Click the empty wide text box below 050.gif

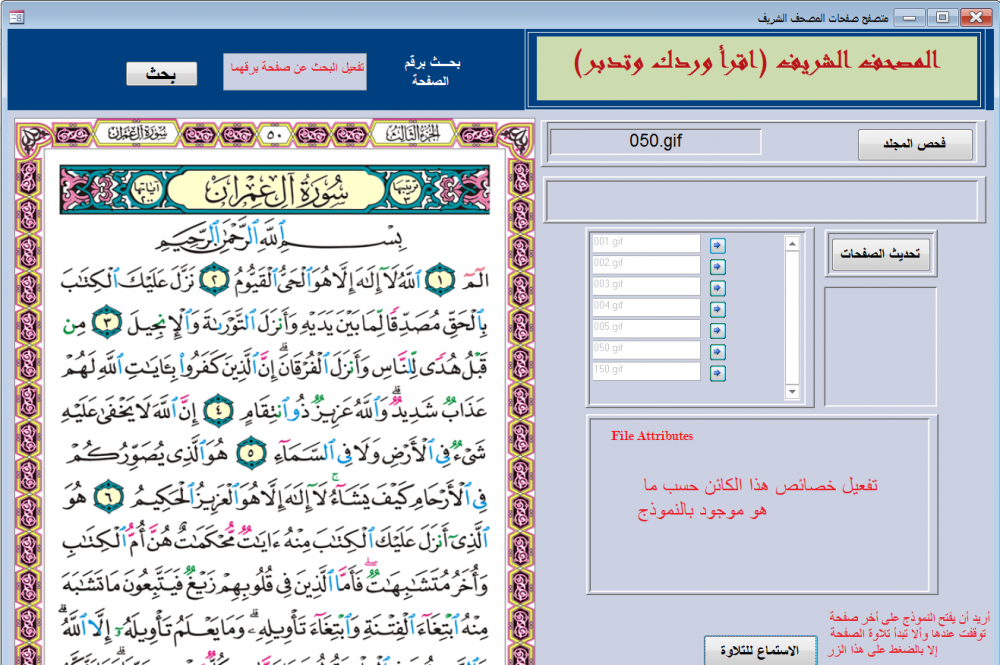point(761,201)
